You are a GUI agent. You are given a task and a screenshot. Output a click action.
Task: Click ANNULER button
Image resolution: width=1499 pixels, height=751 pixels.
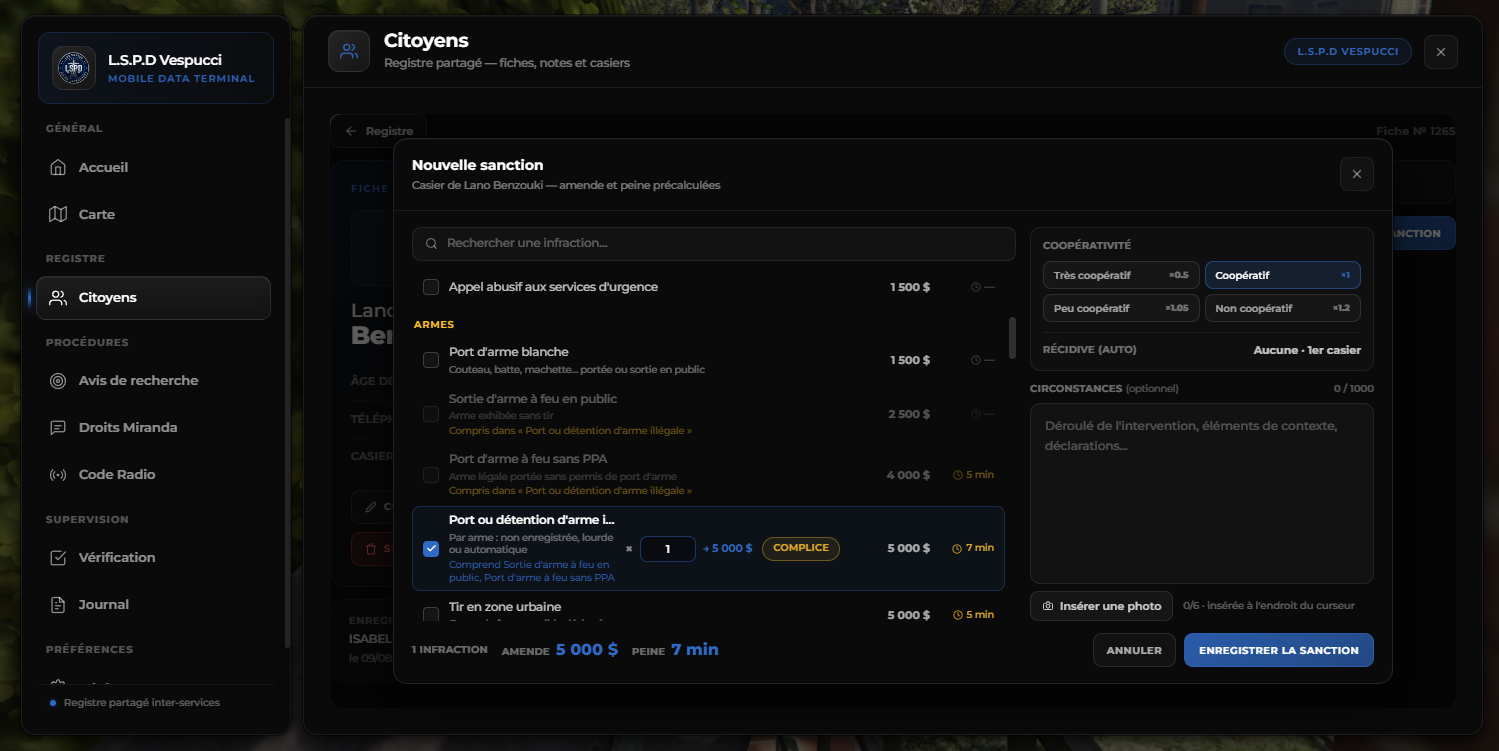1134,650
